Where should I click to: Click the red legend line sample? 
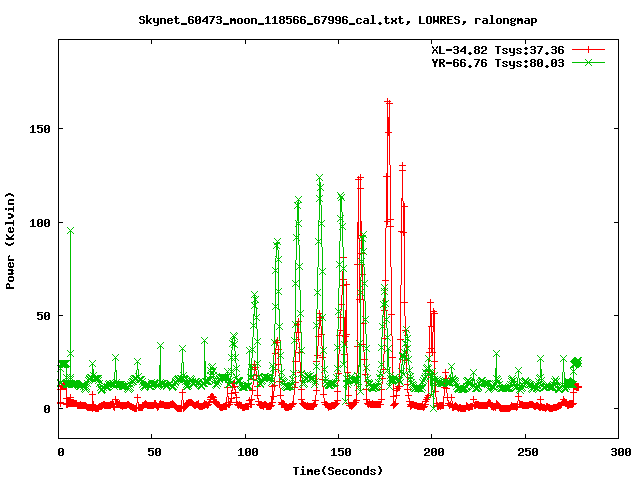(x=588, y=50)
